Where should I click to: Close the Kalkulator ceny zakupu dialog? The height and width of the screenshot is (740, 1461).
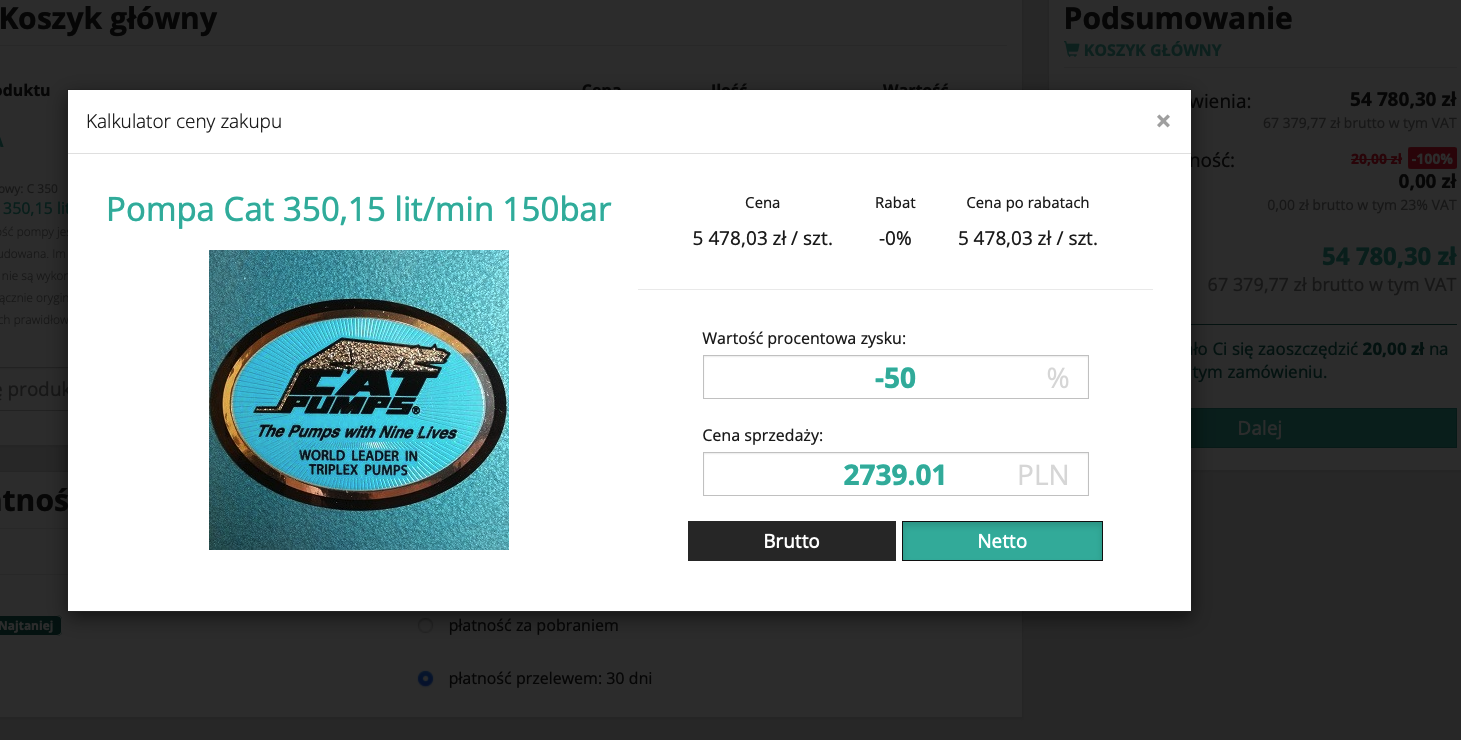click(1163, 121)
